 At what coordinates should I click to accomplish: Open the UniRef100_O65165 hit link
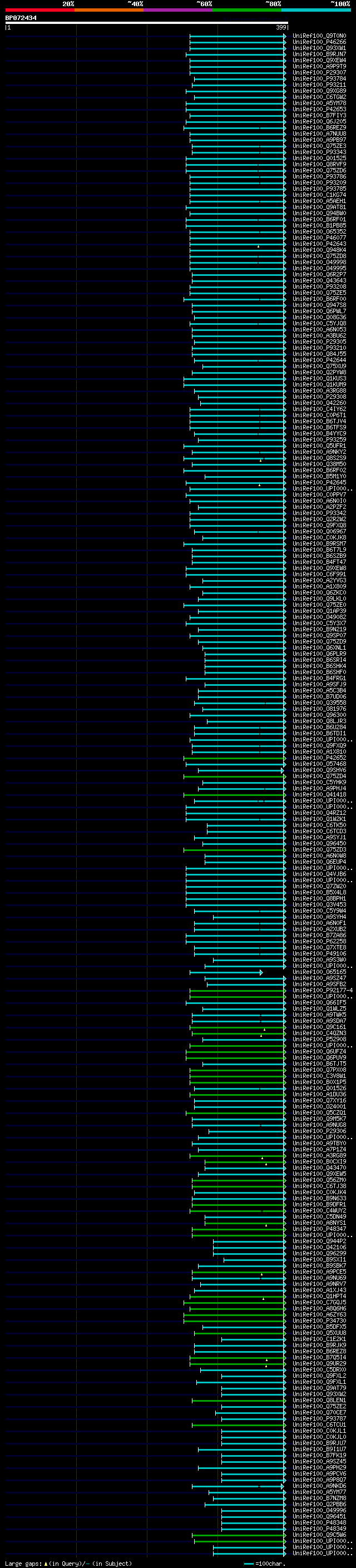(x=319, y=972)
